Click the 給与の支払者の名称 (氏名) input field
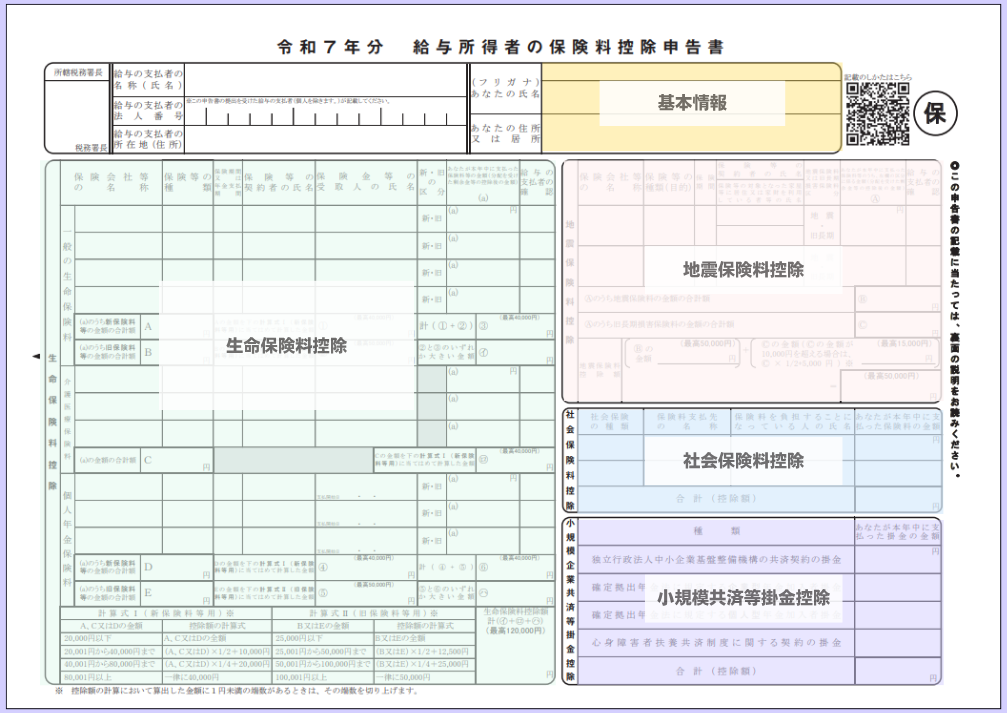Image resolution: width=1007 pixels, height=713 pixels. click(325, 79)
